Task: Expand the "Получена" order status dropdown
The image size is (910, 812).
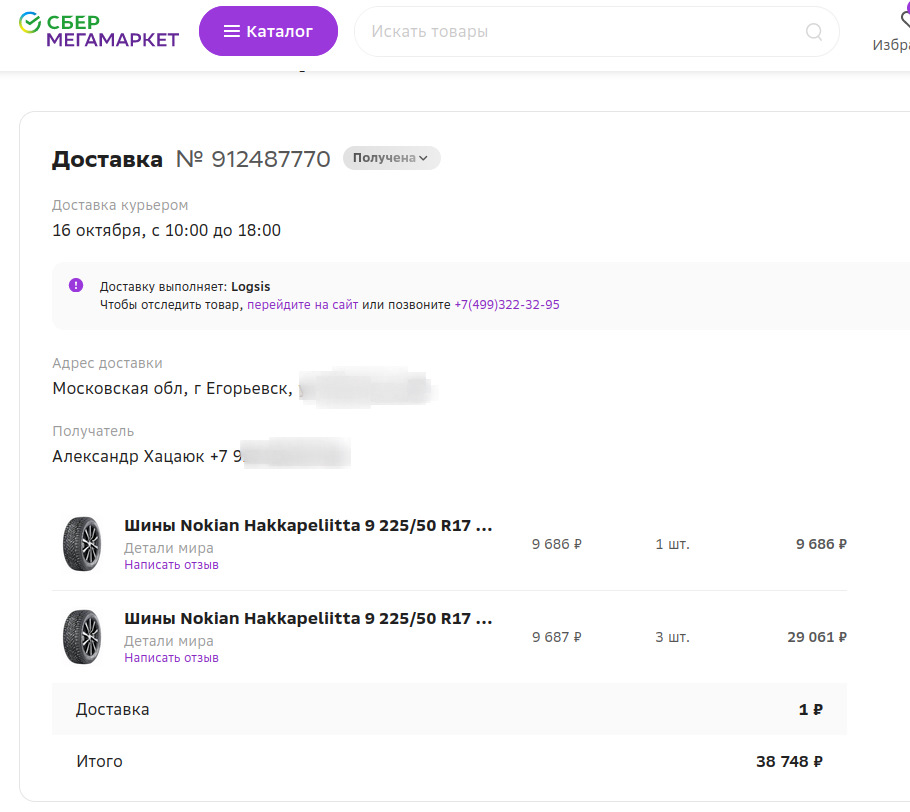Action: coord(391,158)
